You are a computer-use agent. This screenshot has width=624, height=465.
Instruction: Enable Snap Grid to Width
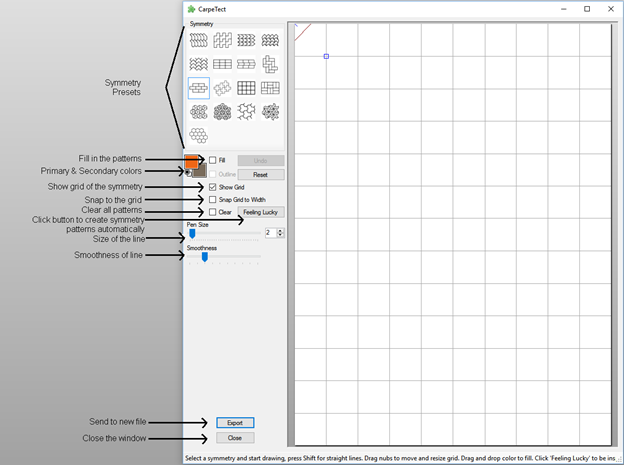click(212, 200)
